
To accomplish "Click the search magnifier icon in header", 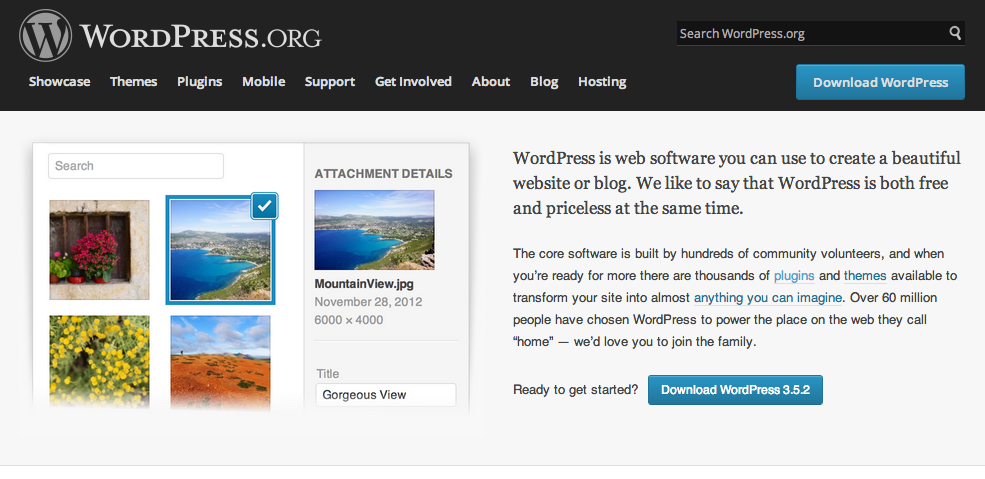I will pos(955,33).
